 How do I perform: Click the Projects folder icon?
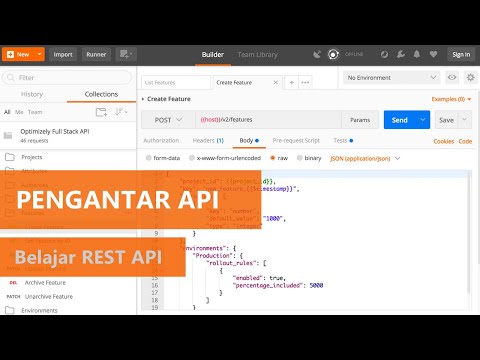[10, 157]
